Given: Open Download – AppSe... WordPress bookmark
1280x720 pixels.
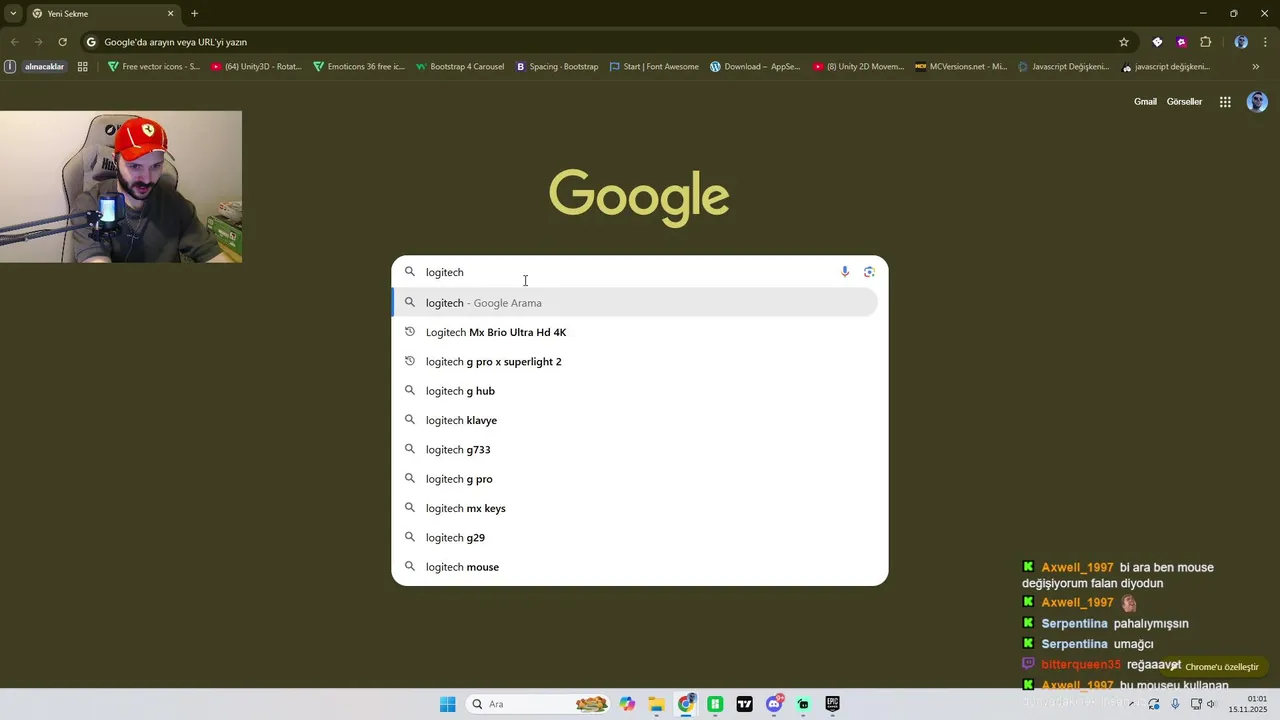Looking at the screenshot, I should (755, 67).
